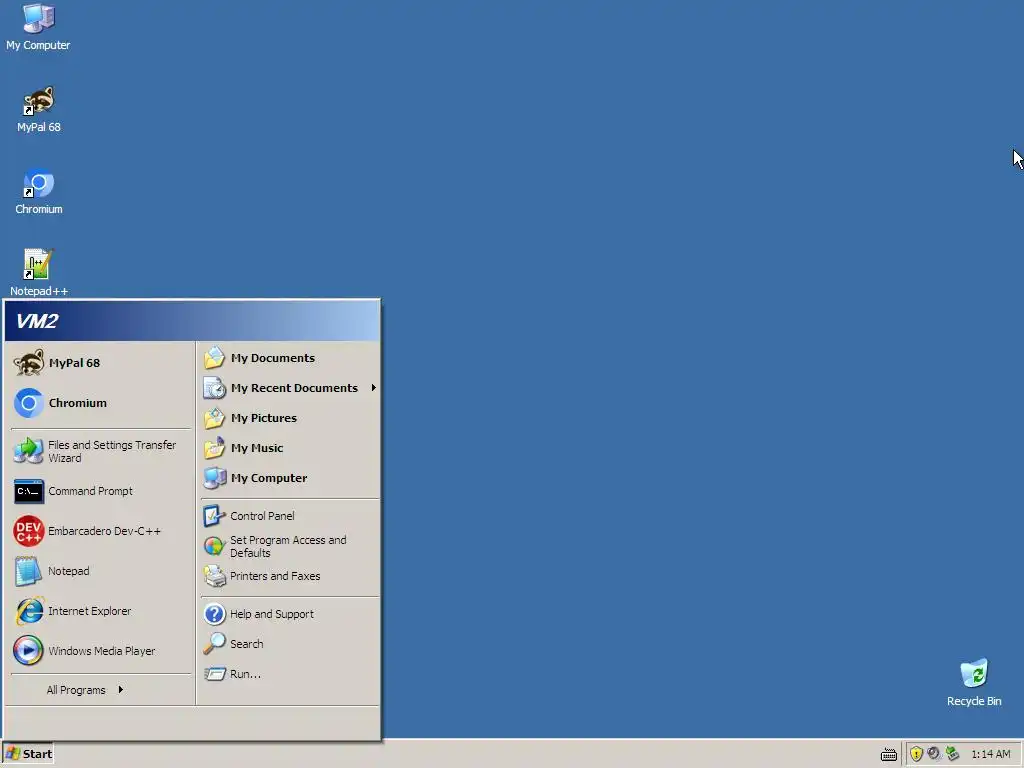This screenshot has width=1024, height=768.
Task: Open My Documents folder
Action: tap(289, 358)
